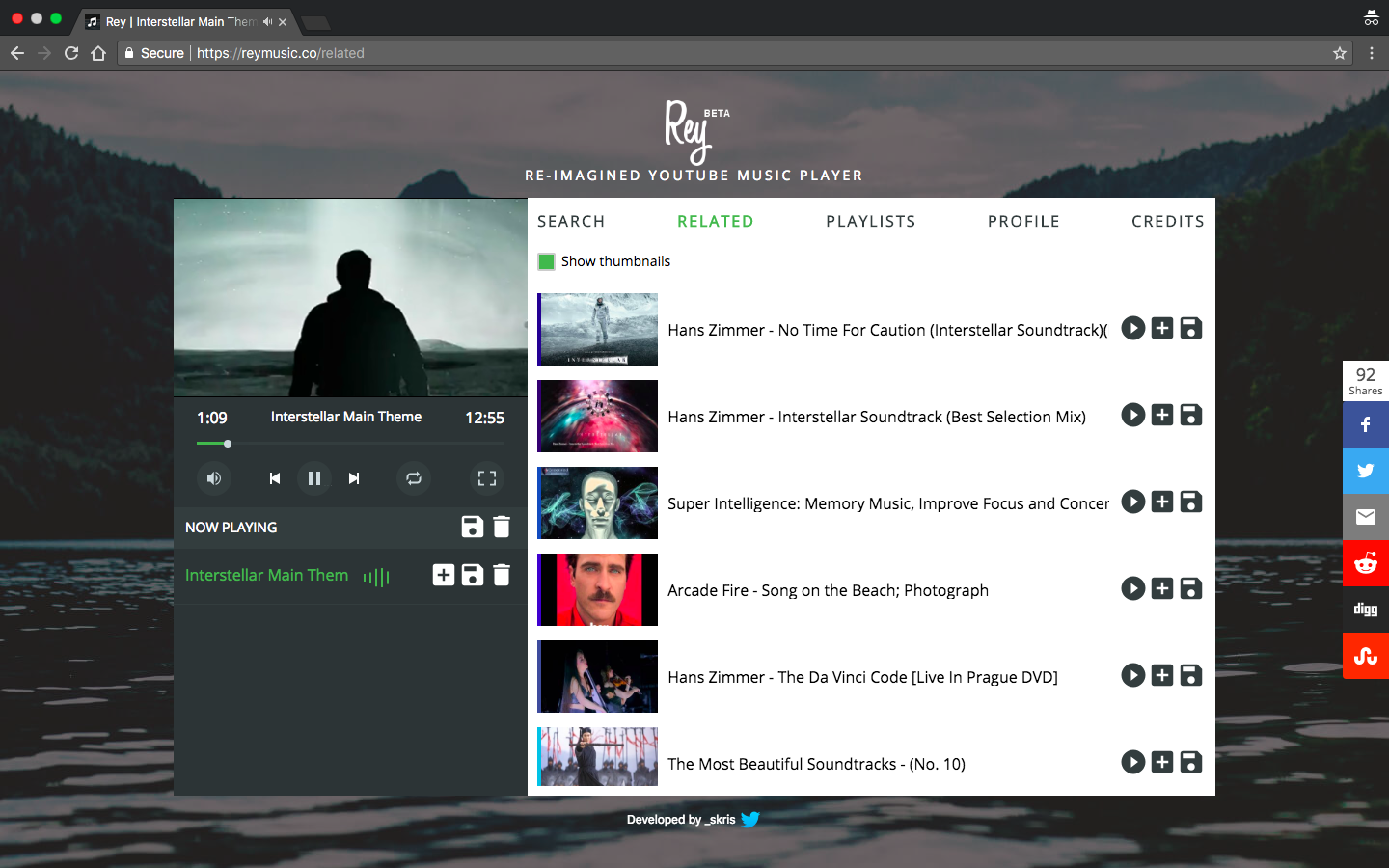The image size is (1389, 868).
Task: Click Super Intelligence video thumbnail
Action: (597, 502)
